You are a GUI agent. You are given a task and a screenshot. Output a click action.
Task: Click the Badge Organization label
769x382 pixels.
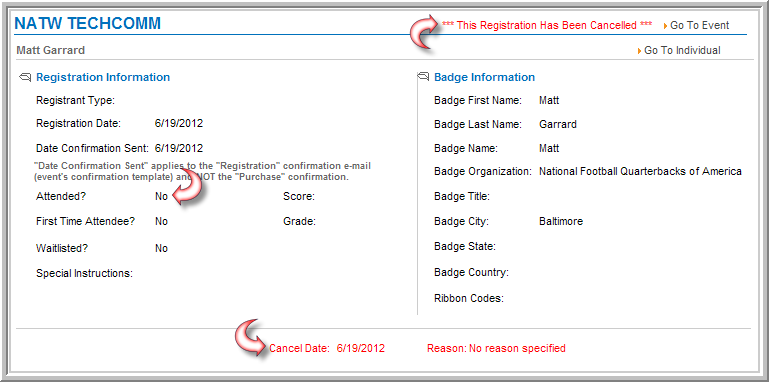[483, 172]
